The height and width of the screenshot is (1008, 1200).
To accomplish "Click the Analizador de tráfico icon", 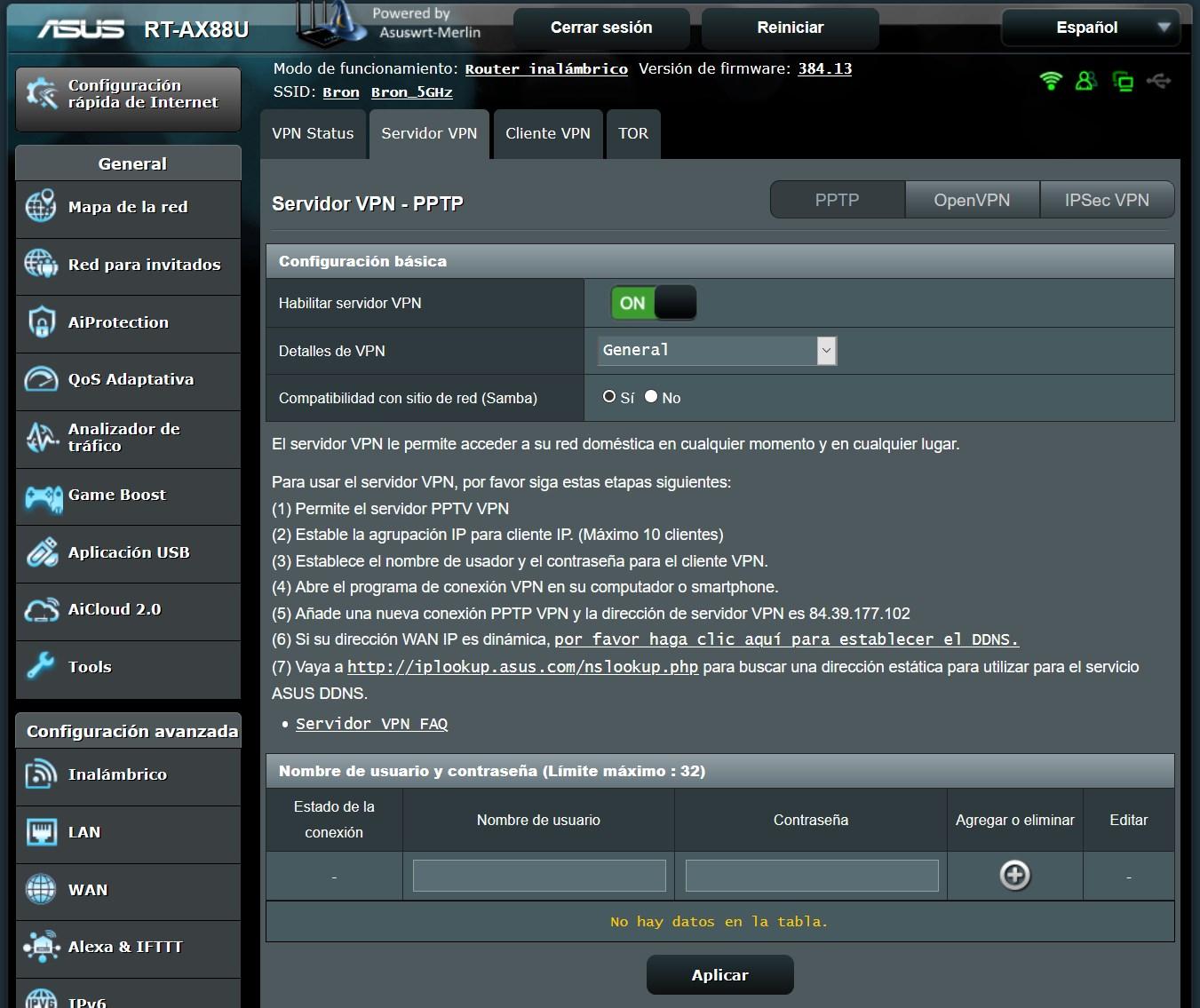I will [41, 437].
